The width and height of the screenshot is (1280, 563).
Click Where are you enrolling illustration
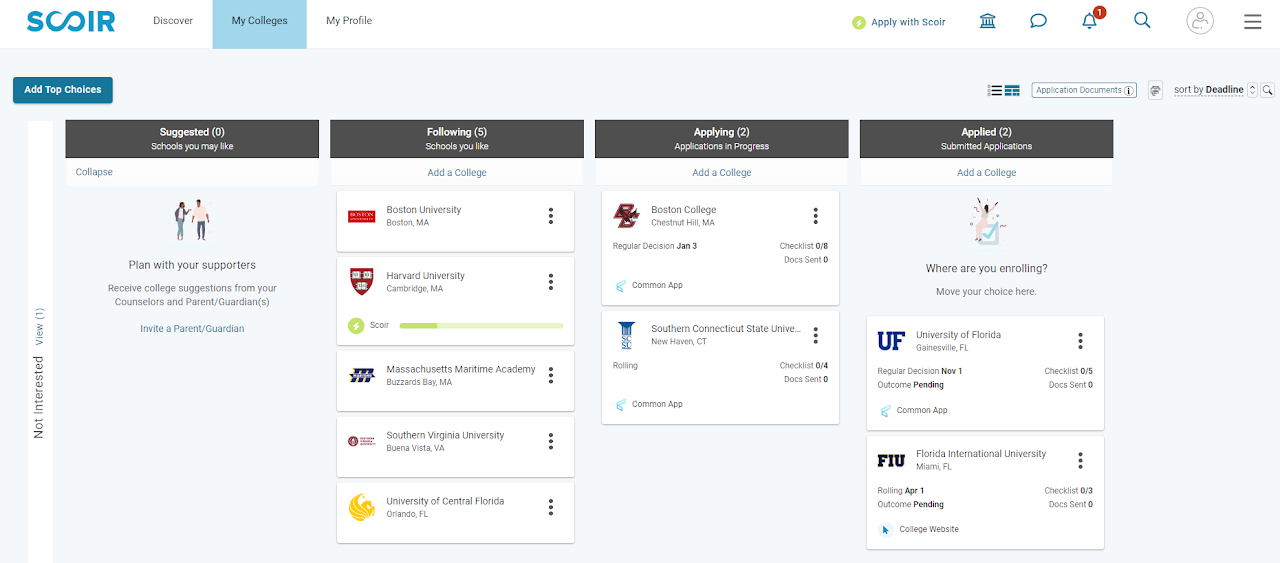[x=986, y=221]
